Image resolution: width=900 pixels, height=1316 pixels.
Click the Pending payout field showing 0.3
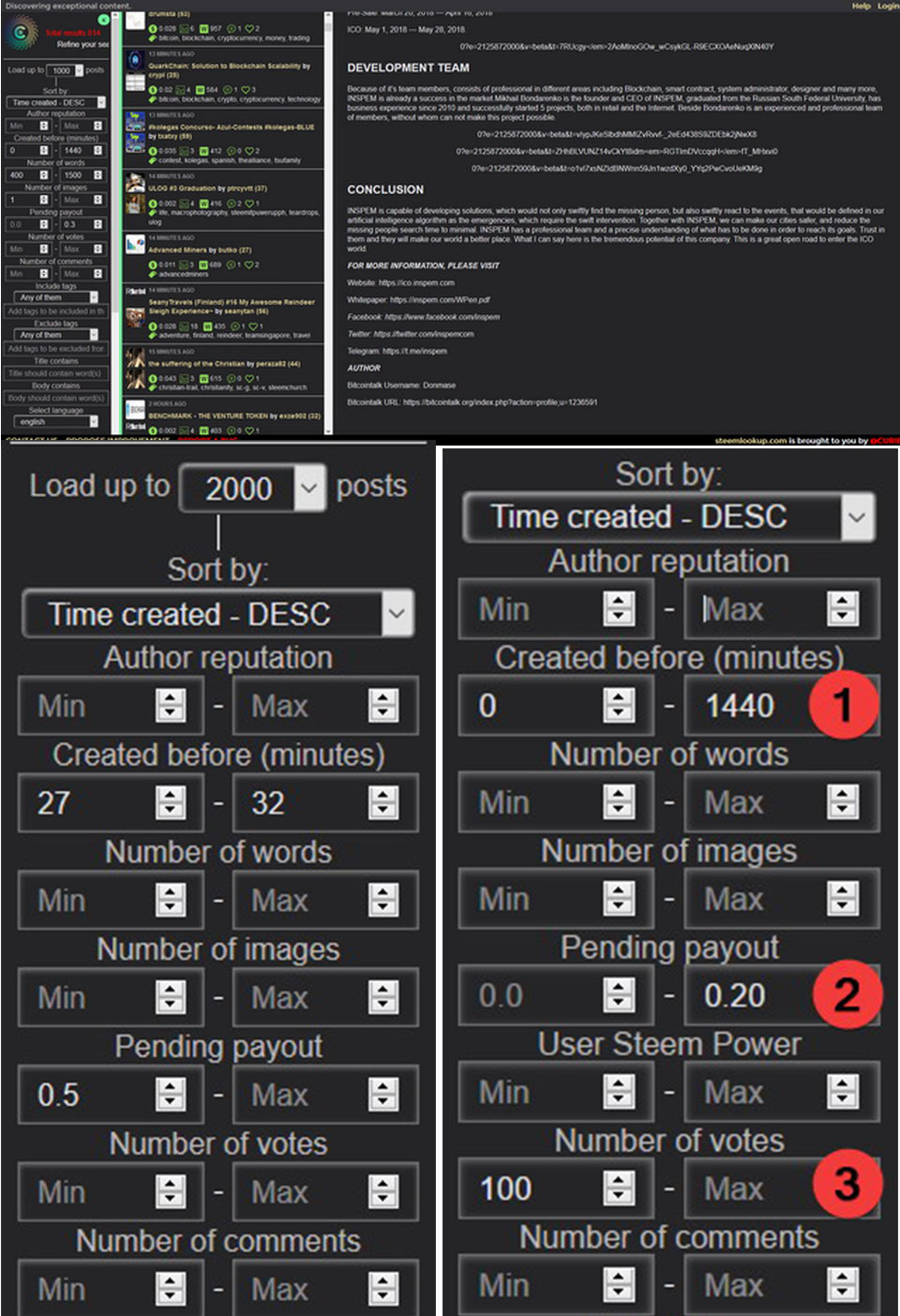[82, 224]
